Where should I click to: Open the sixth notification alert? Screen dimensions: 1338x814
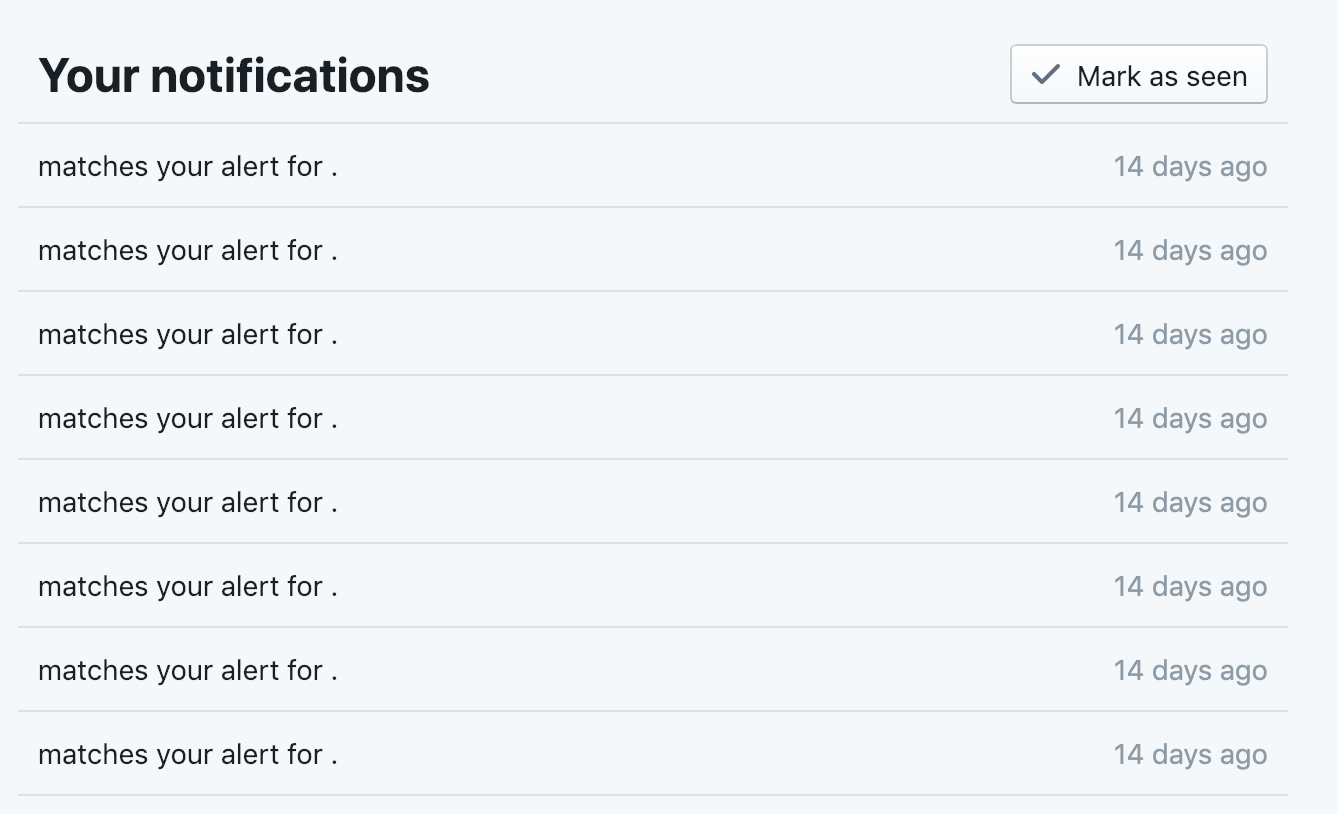[x=188, y=586]
